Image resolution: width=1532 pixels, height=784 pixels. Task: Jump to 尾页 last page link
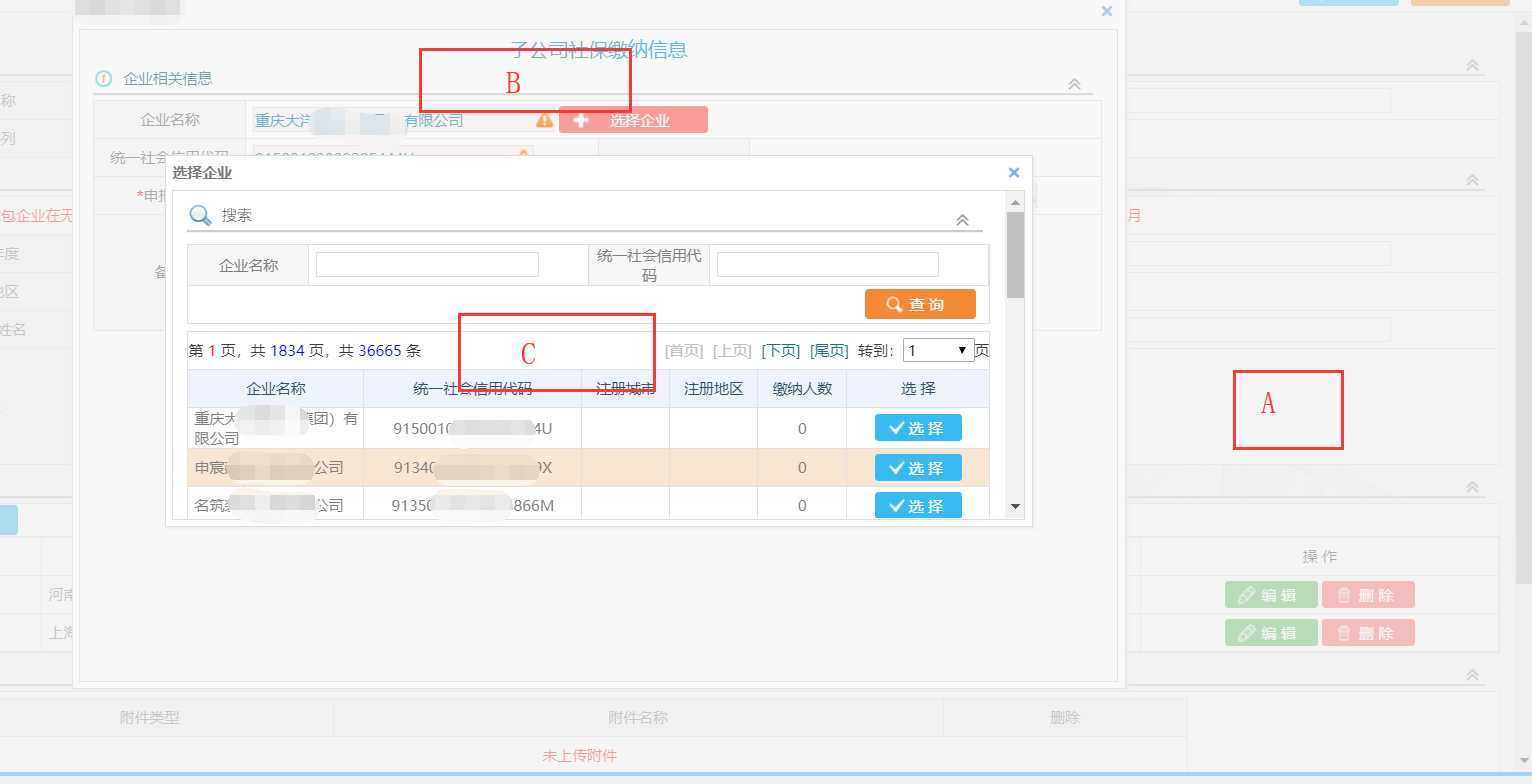tap(829, 351)
